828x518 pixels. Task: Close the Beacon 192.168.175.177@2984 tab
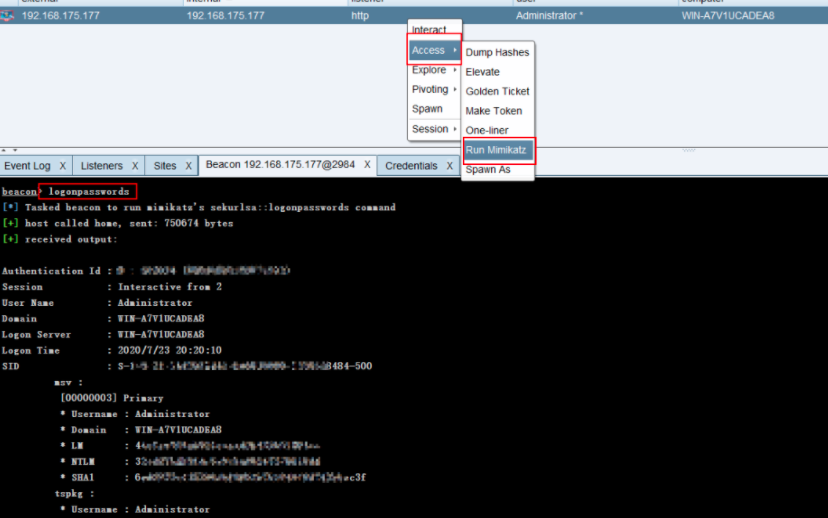367,165
